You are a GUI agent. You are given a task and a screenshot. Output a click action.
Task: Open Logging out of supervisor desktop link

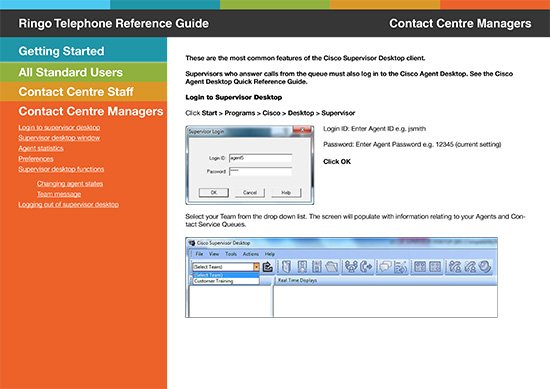(x=68, y=204)
